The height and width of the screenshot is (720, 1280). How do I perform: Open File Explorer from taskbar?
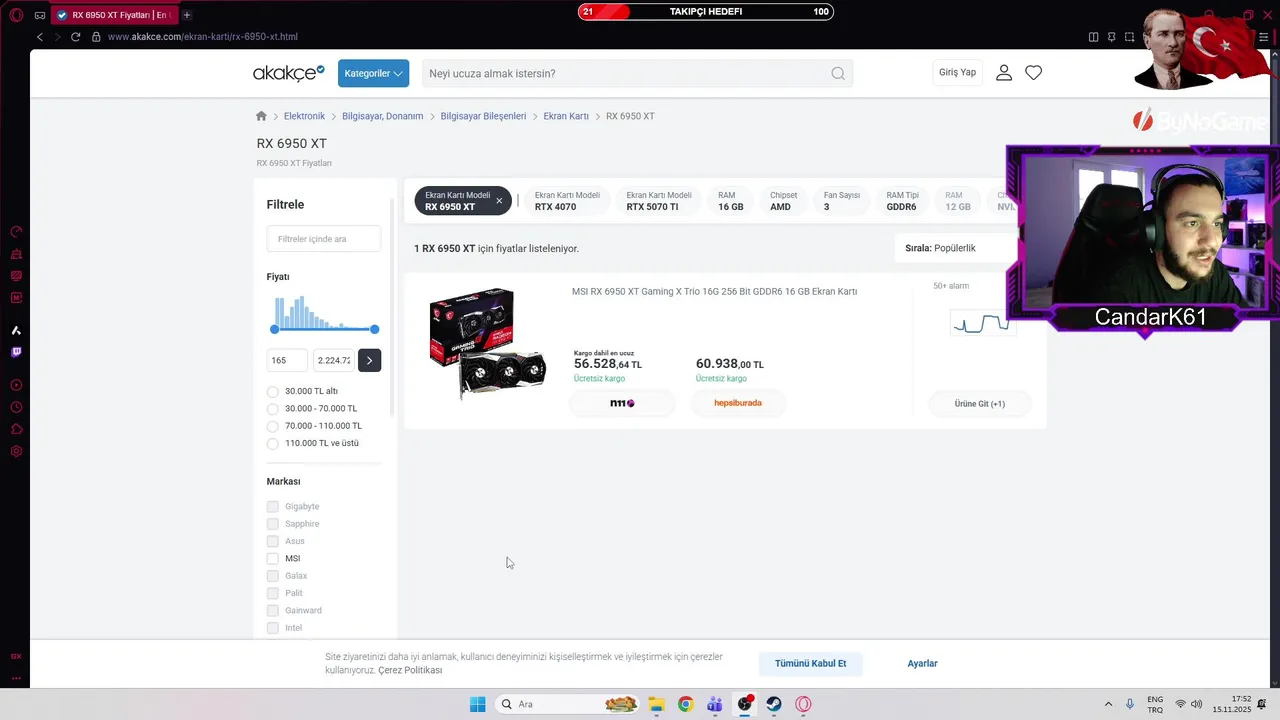coord(656,704)
